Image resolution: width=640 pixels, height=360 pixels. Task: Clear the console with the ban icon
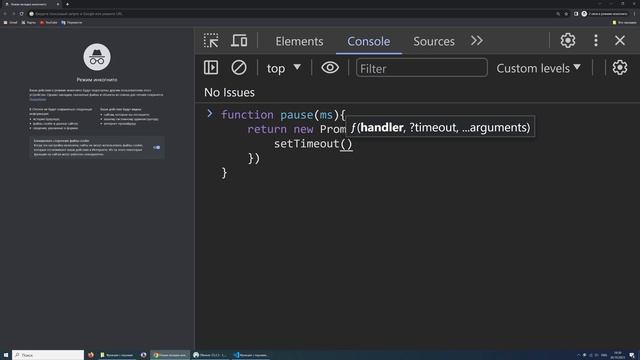239,67
